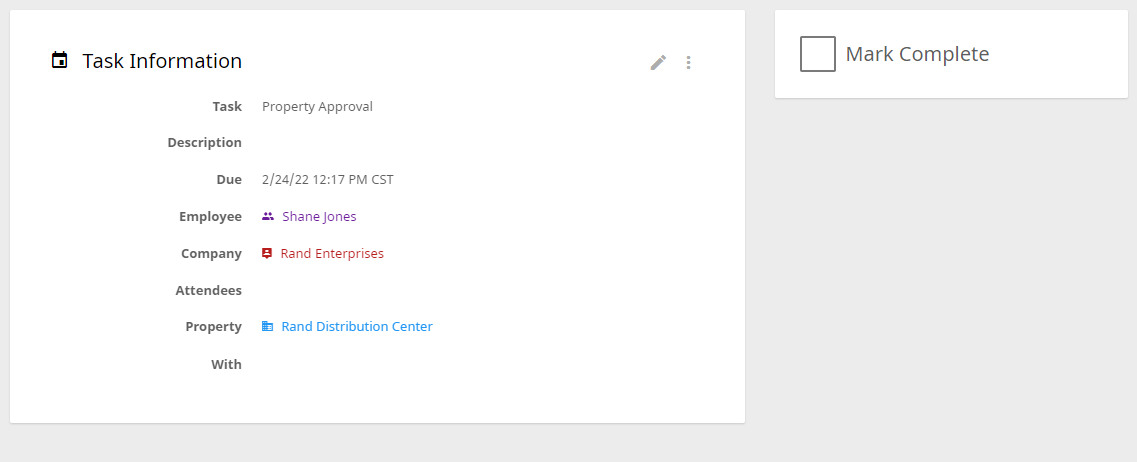Click the calendar icon beside Task Information
1137x462 pixels.
click(x=59, y=60)
